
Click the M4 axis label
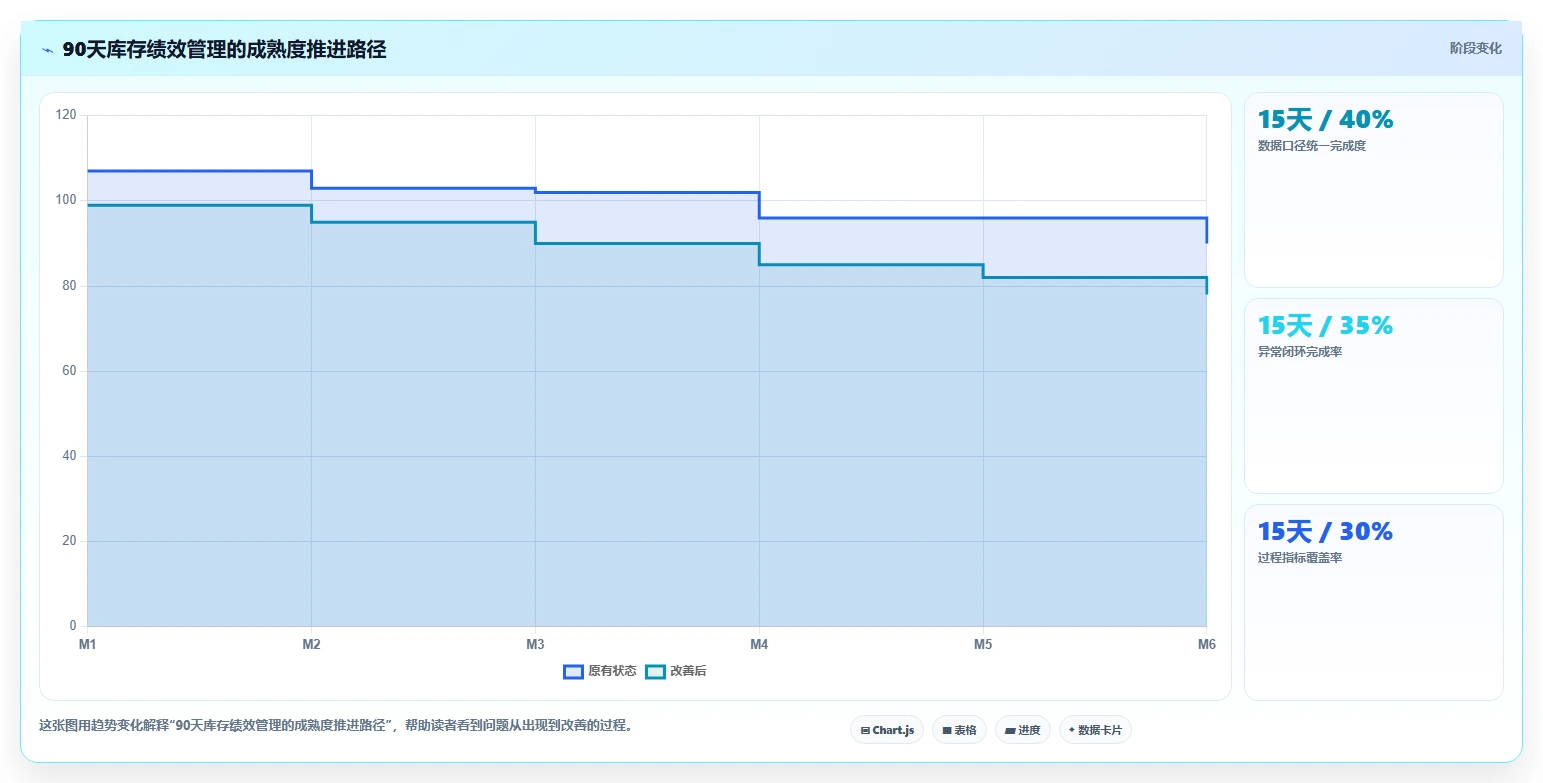pyautogui.click(x=759, y=644)
